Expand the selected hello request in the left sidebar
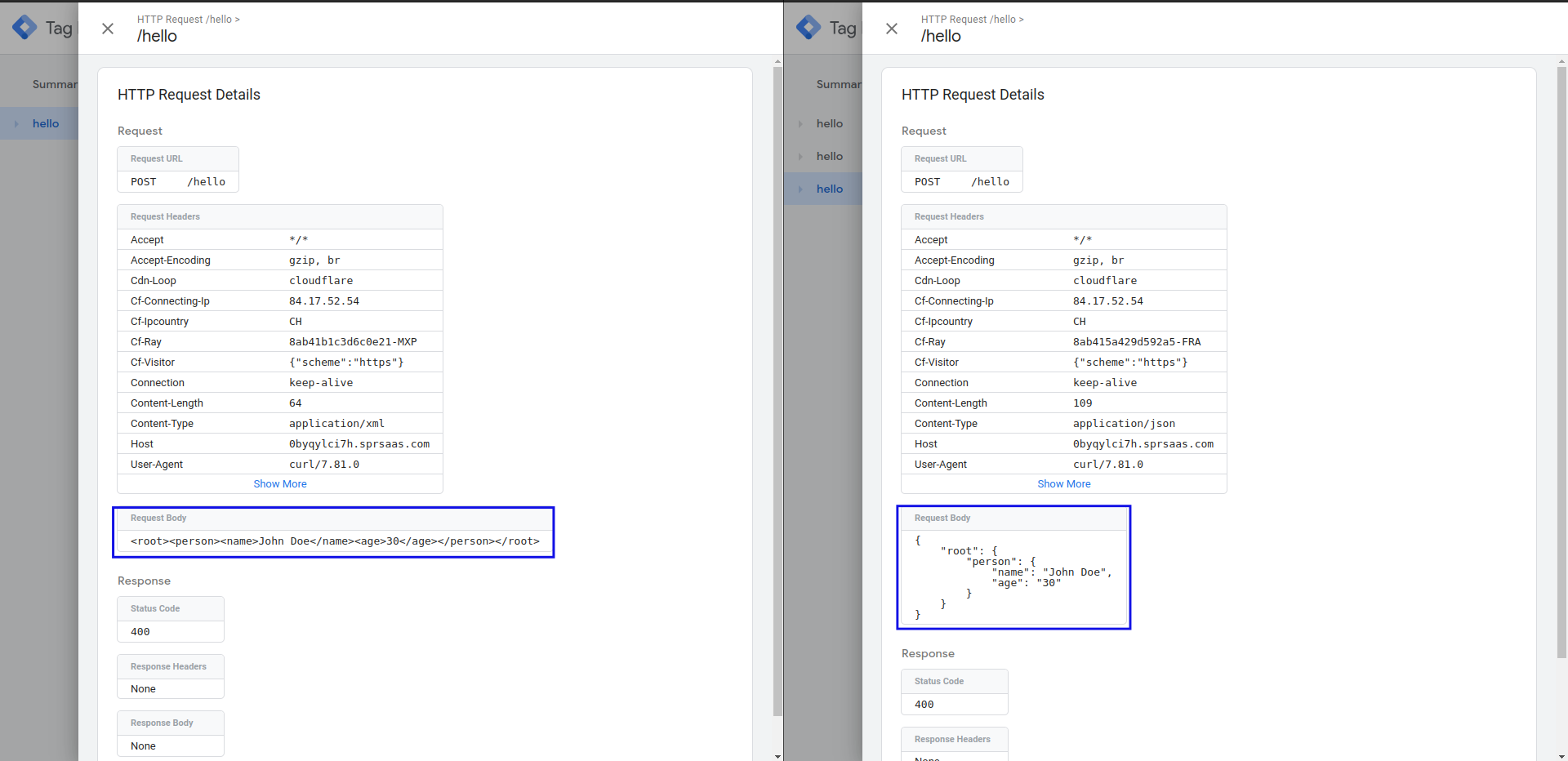The width and height of the screenshot is (1568, 761). [x=17, y=123]
